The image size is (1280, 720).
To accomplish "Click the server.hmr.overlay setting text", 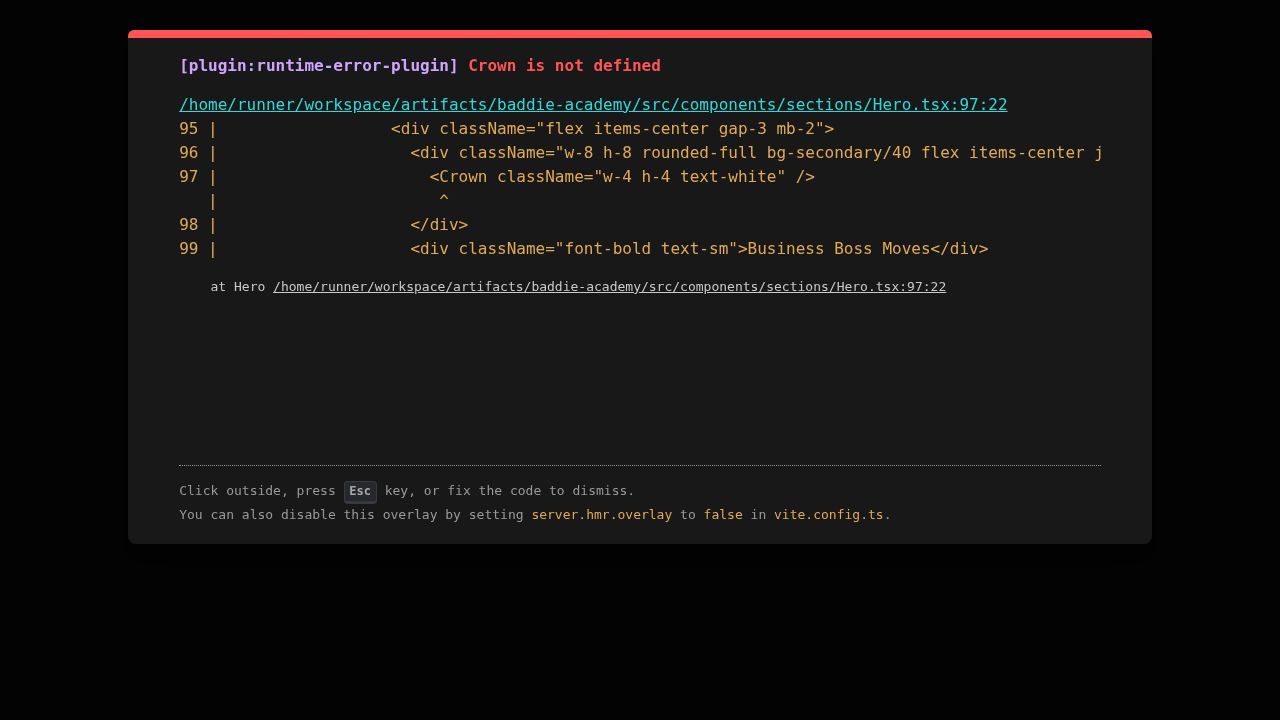I will (x=601, y=515).
